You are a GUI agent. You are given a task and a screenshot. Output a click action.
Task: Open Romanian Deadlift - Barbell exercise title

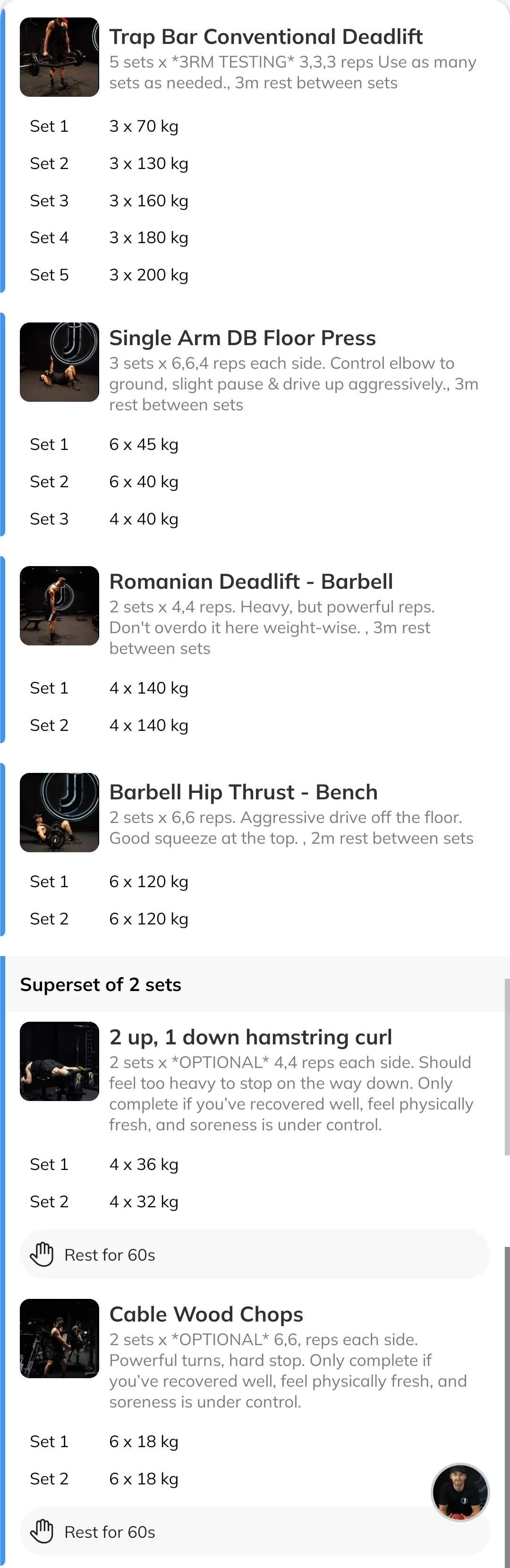251,581
